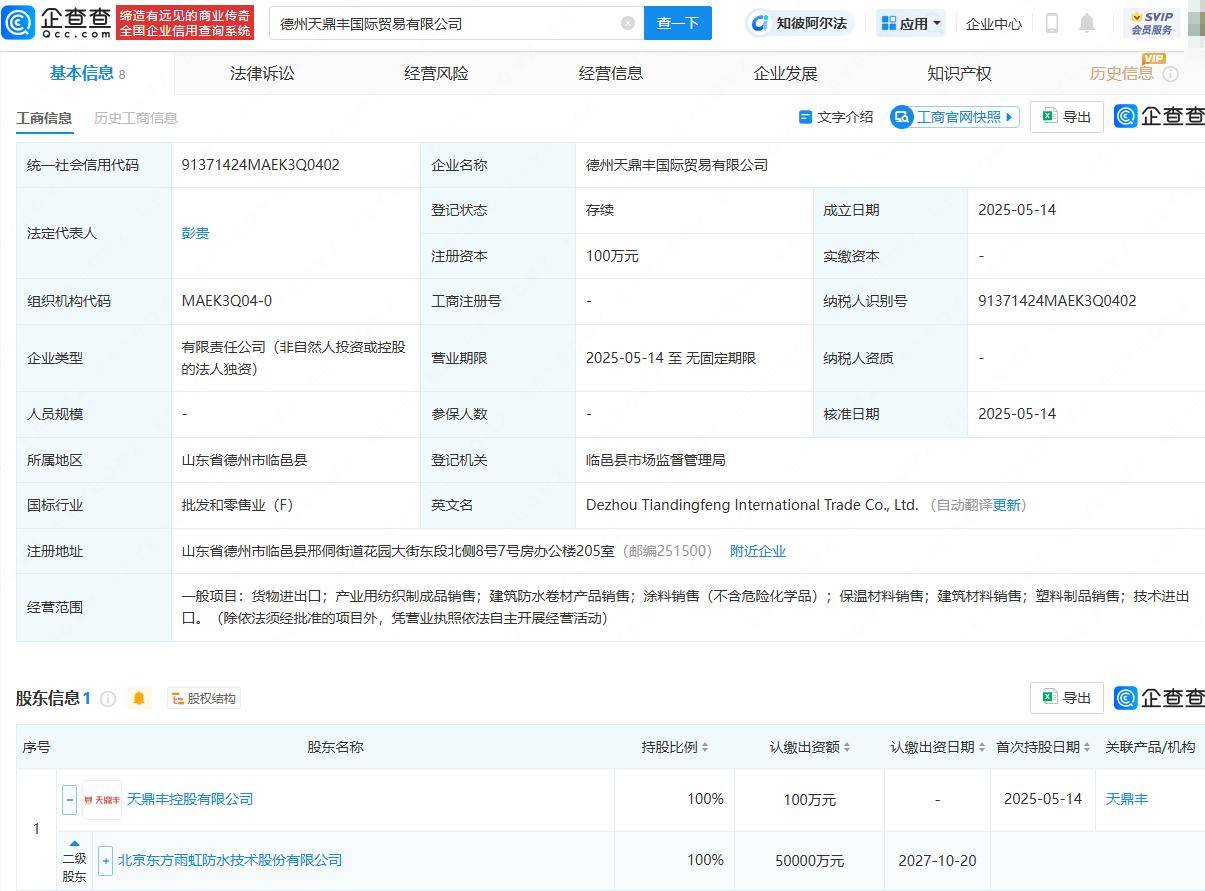The width and height of the screenshot is (1205, 891).
Task: Click the 查一下 search button
Action: (x=677, y=23)
